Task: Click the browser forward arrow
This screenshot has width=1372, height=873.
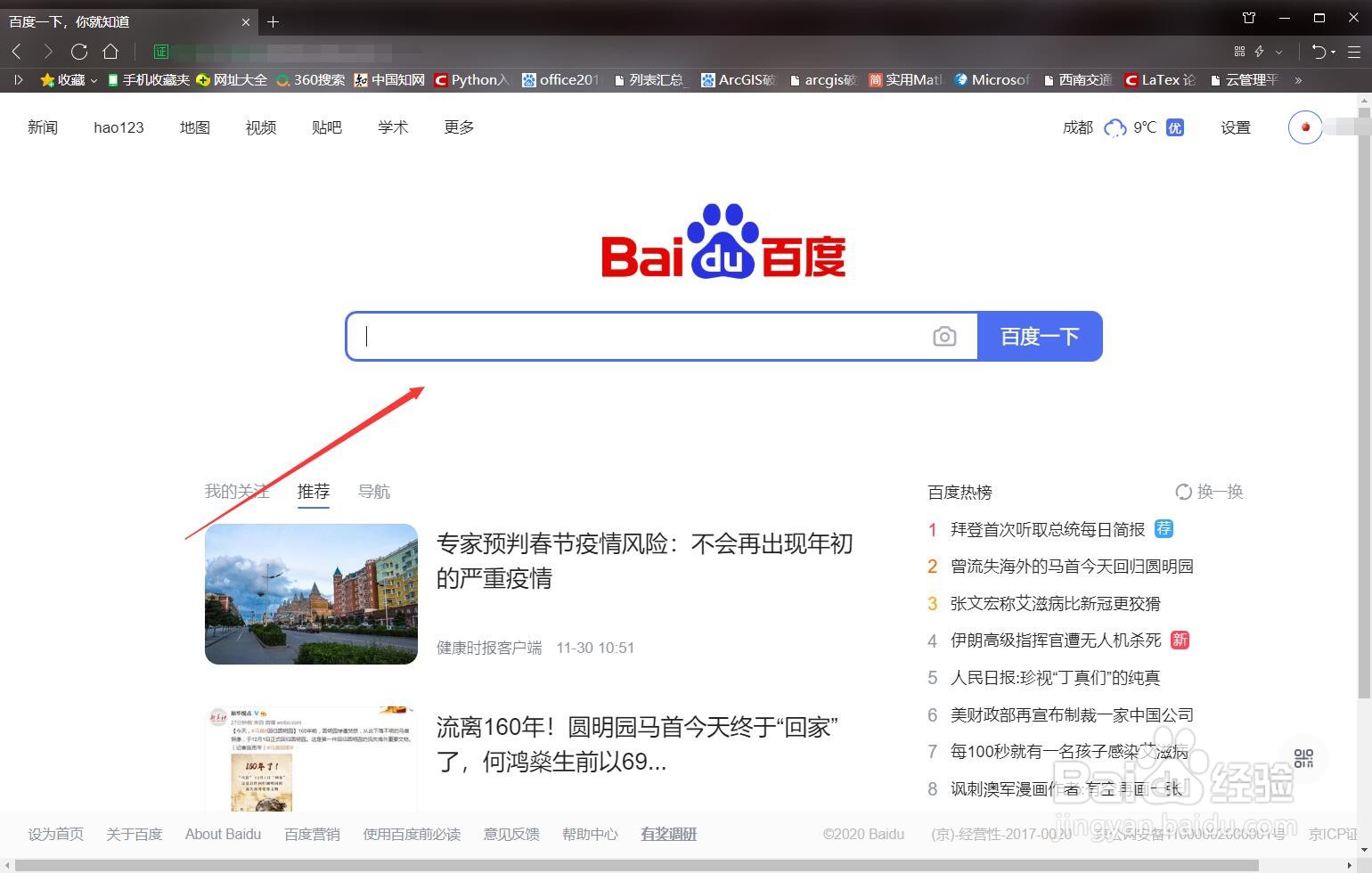Action: (48, 52)
